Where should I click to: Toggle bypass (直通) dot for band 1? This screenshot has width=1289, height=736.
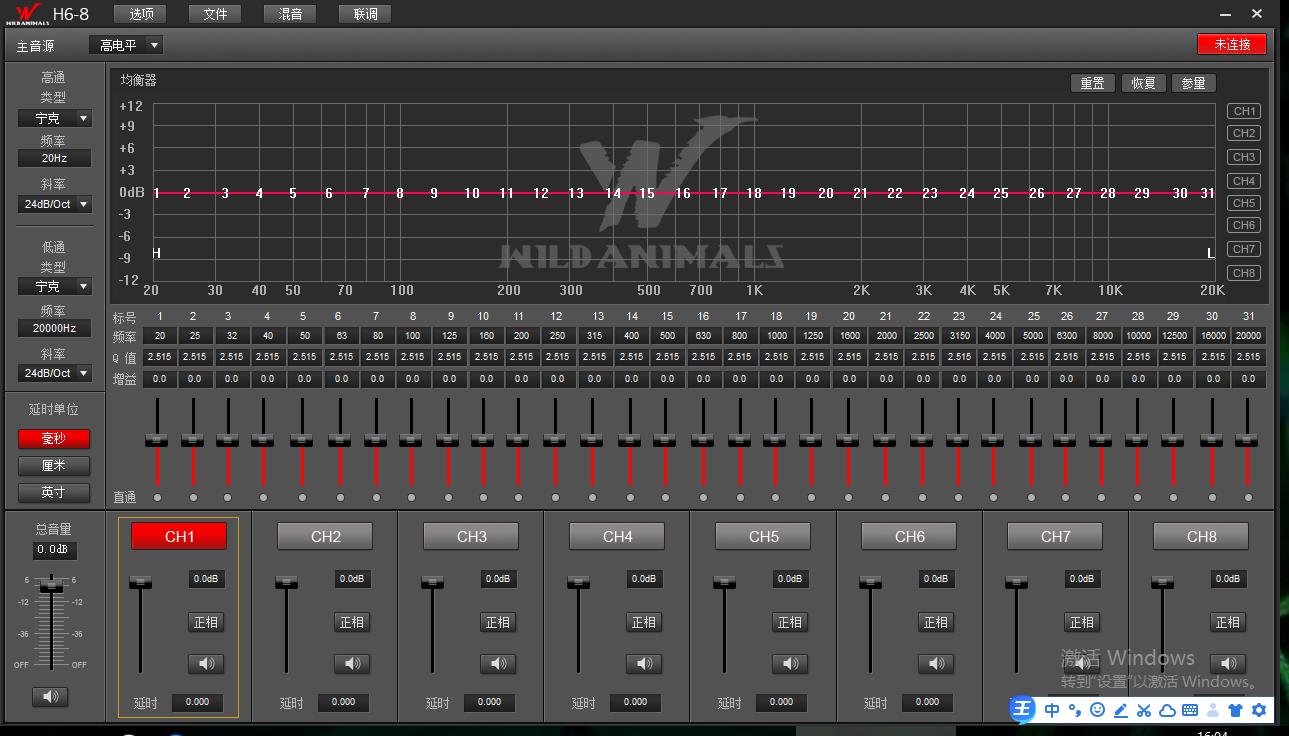(157, 497)
